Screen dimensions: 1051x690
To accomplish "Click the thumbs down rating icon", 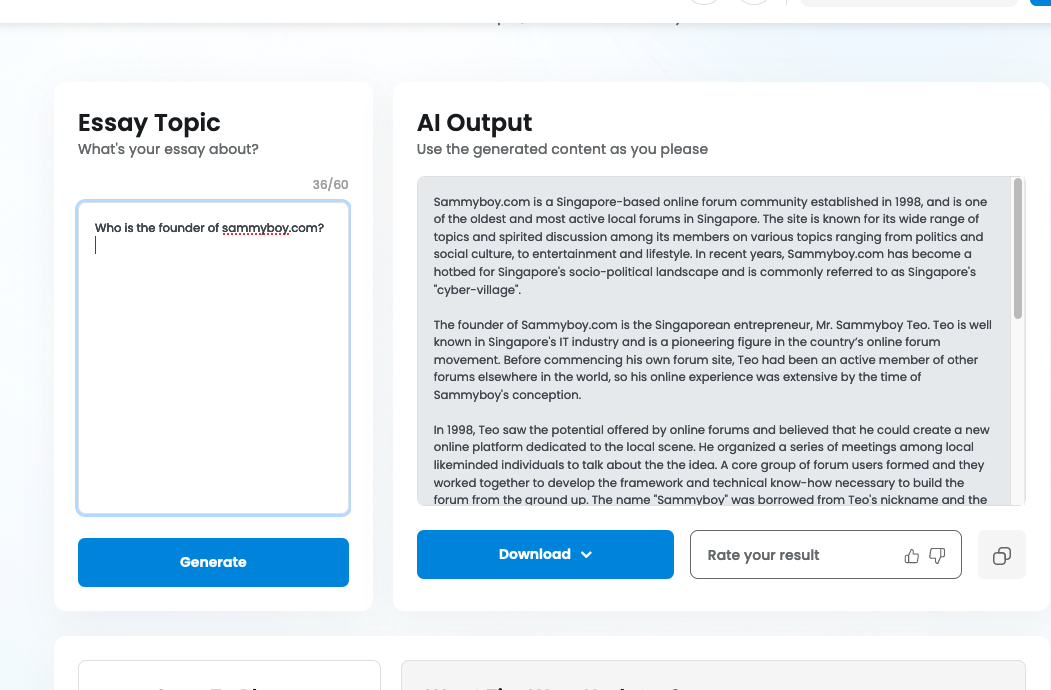I will coord(937,555).
